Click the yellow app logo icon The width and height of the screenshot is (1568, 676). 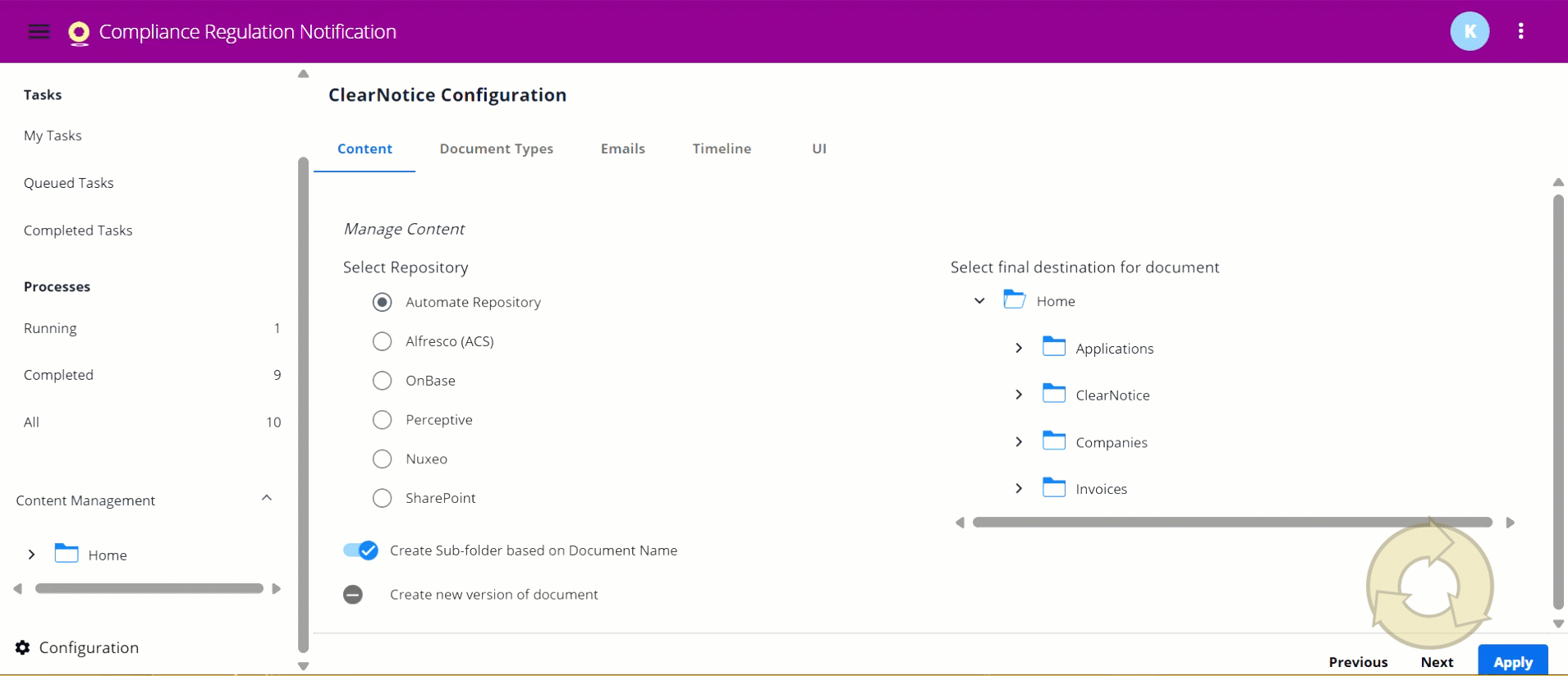79,33
